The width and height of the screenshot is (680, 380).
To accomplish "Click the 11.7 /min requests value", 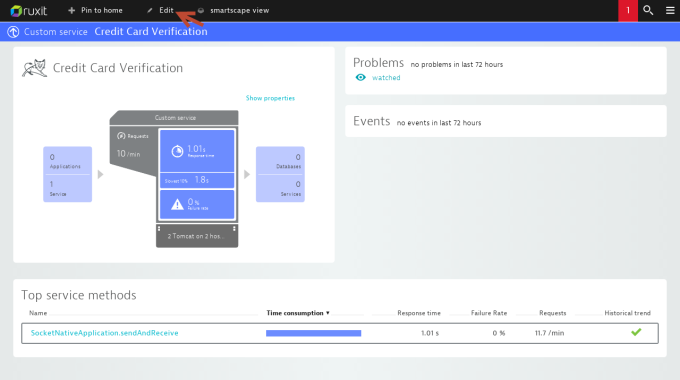I will (x=549, y=333).
